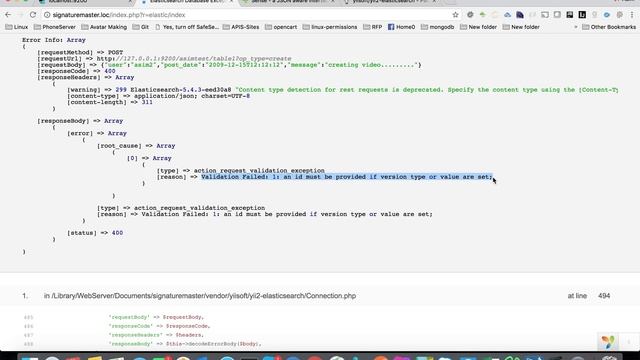Click the highlighted 'Validation Failed' reason text
The image size is (640, 360).
347,177
